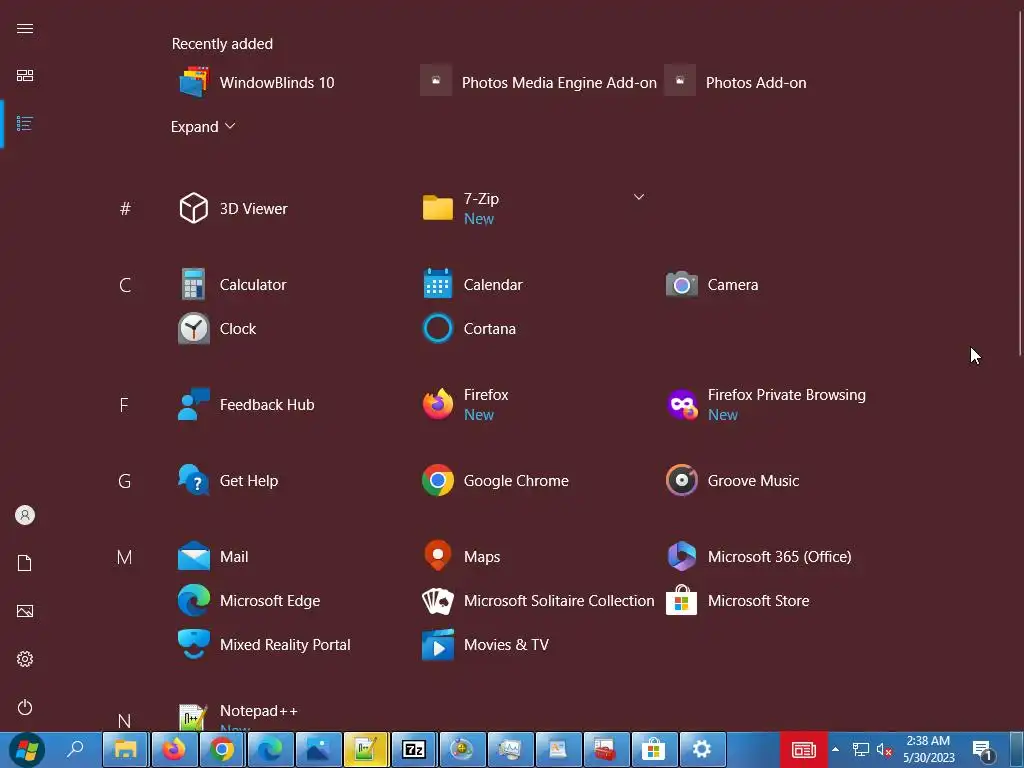This screenshot has height=768, width=1024.
Task: Open Microsoft Store from the taskbar
Action: coord(654,749)
